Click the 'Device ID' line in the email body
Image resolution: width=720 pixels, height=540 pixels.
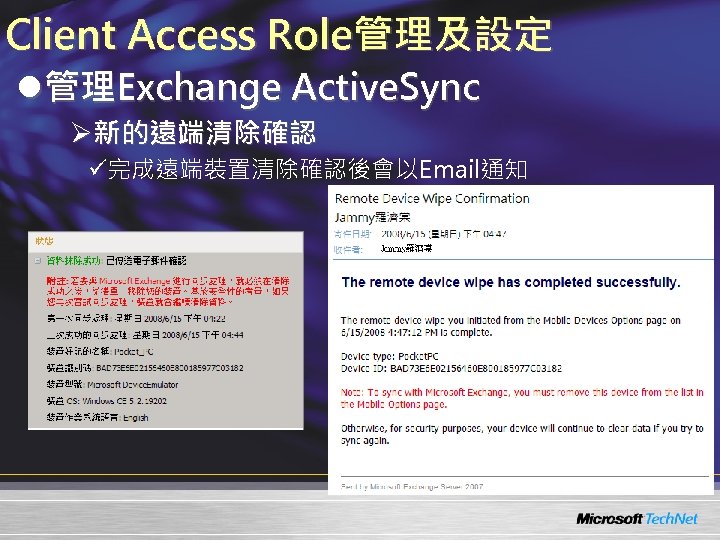451,368
